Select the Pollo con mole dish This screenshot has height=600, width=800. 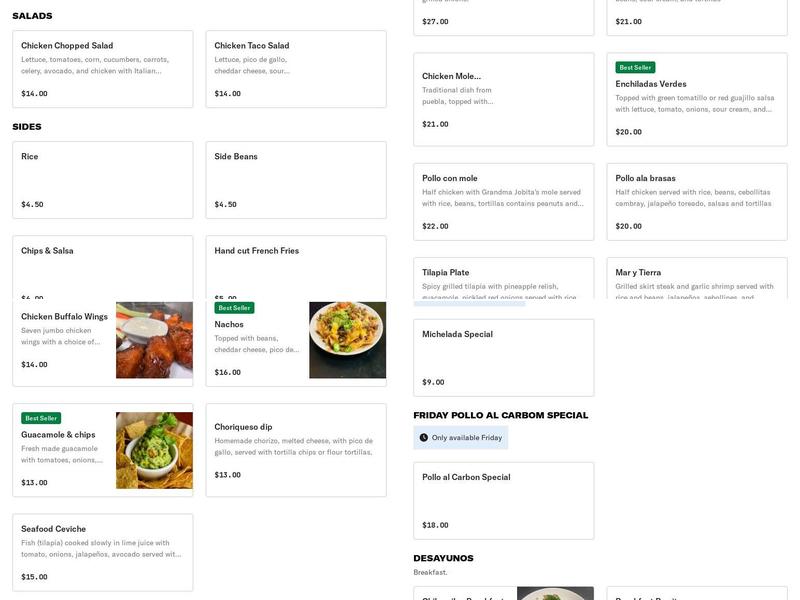(503, 202)
